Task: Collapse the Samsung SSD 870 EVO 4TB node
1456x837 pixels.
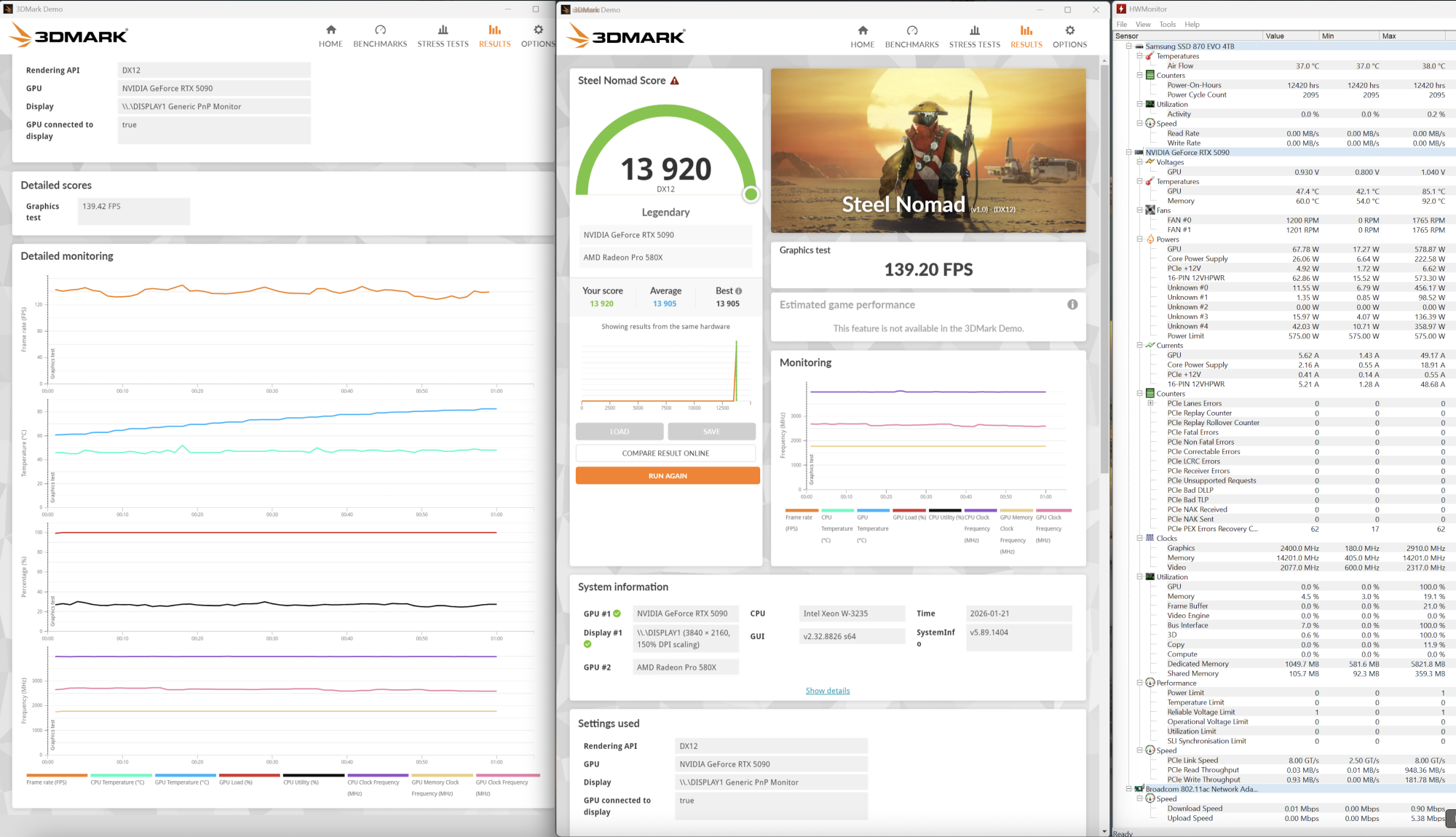Action: pos(1129,47)
